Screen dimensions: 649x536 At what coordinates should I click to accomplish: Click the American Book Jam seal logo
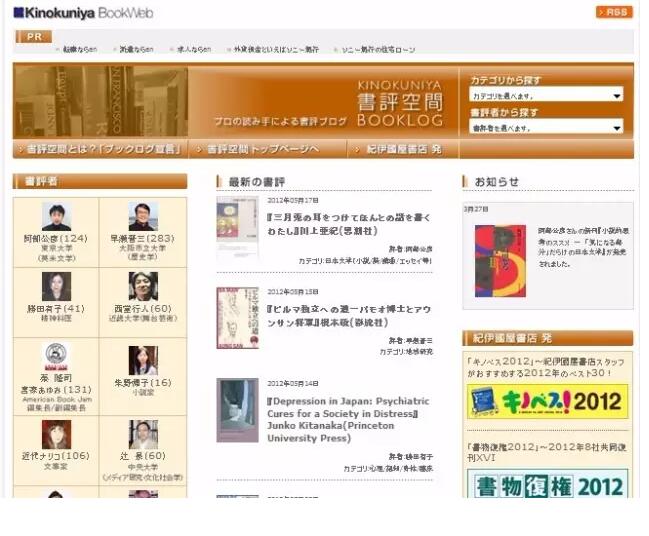point(56,356)
